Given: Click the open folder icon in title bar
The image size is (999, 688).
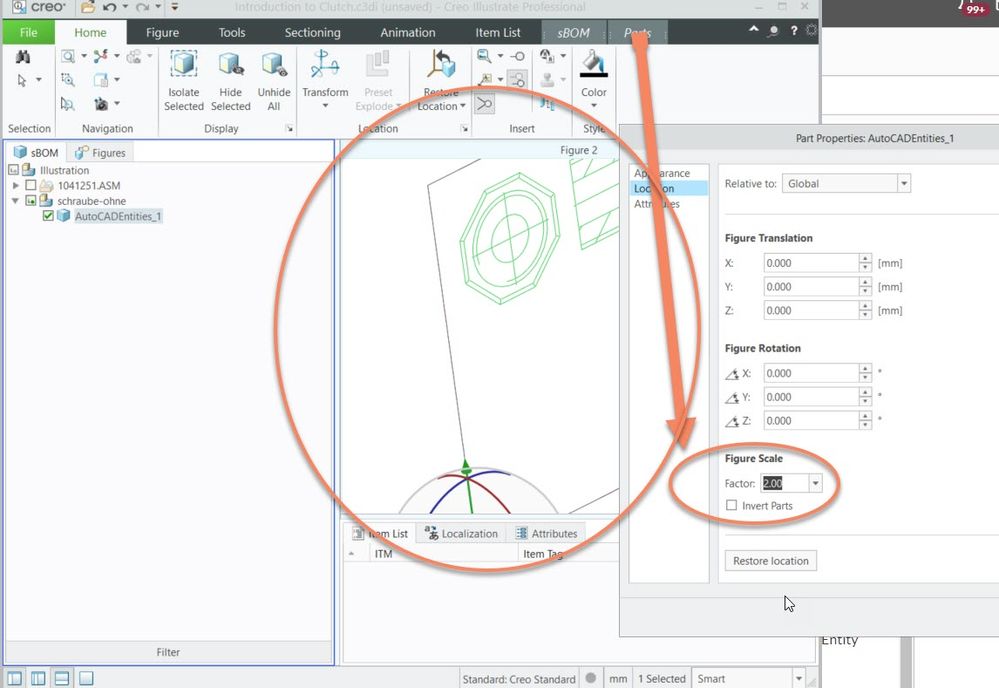Looking at the screenshot, I should [88, 8].
